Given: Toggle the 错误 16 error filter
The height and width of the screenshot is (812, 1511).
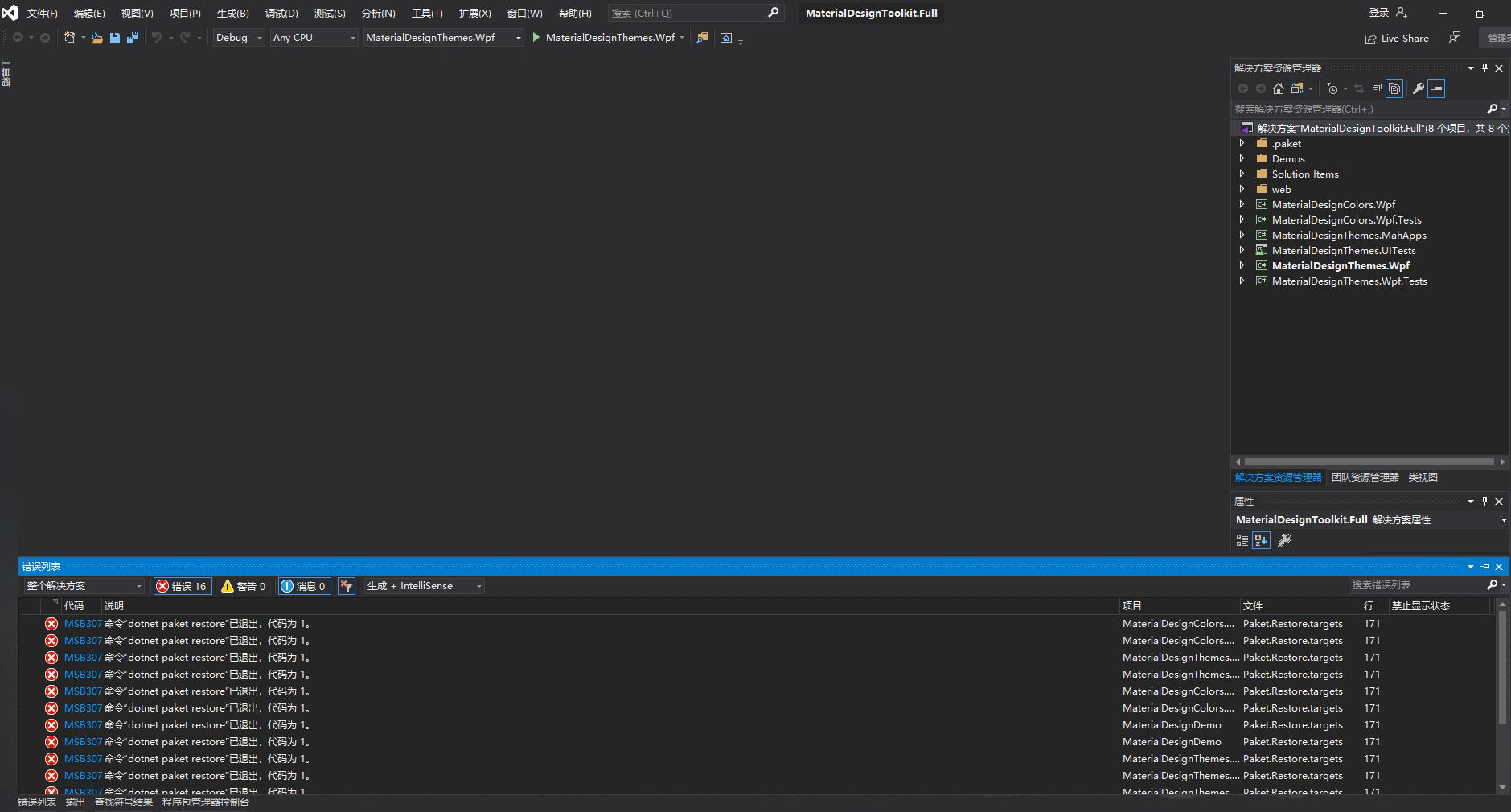Looking at the screenshot, I should (x=183, y=585).
